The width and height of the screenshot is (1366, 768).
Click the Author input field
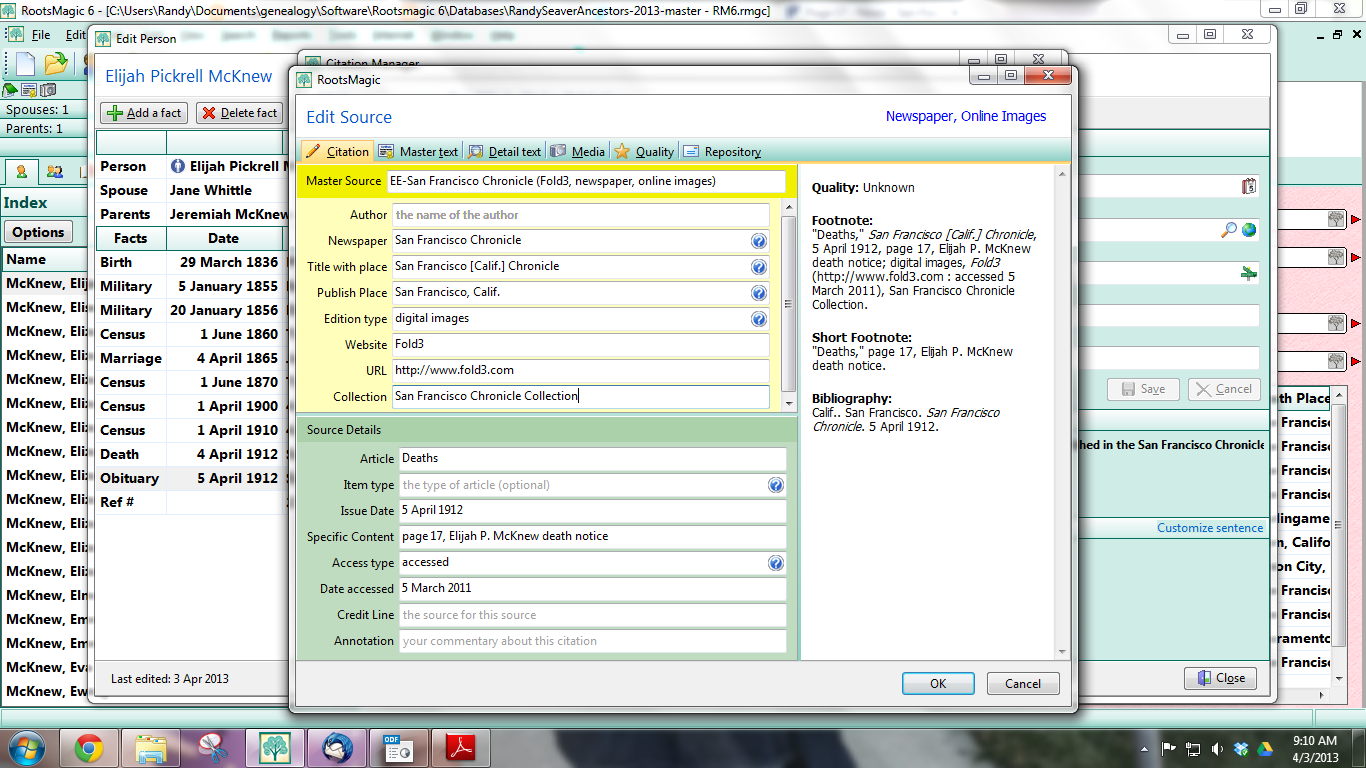click(580, 215)
